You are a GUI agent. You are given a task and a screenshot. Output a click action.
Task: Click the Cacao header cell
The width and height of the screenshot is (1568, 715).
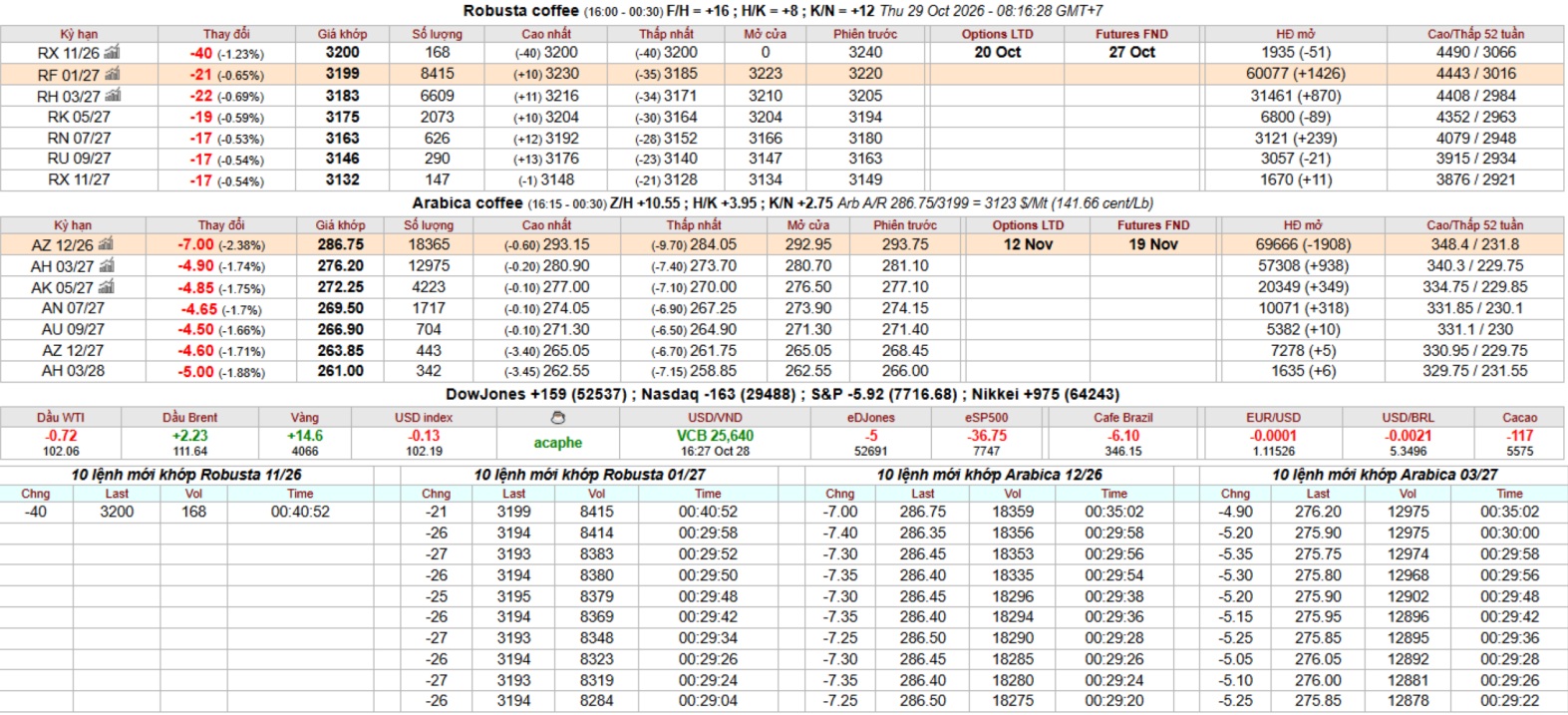pos(1520,418)
